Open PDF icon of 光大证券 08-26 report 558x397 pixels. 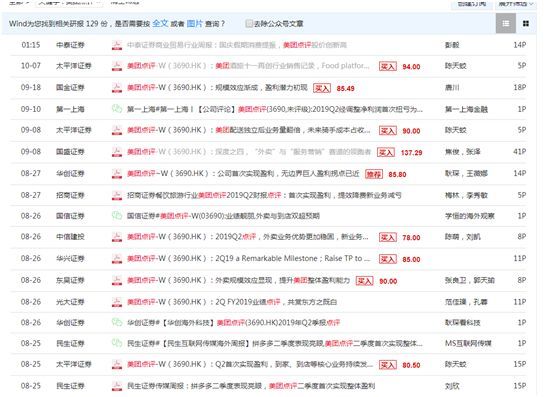pos(117,302)
